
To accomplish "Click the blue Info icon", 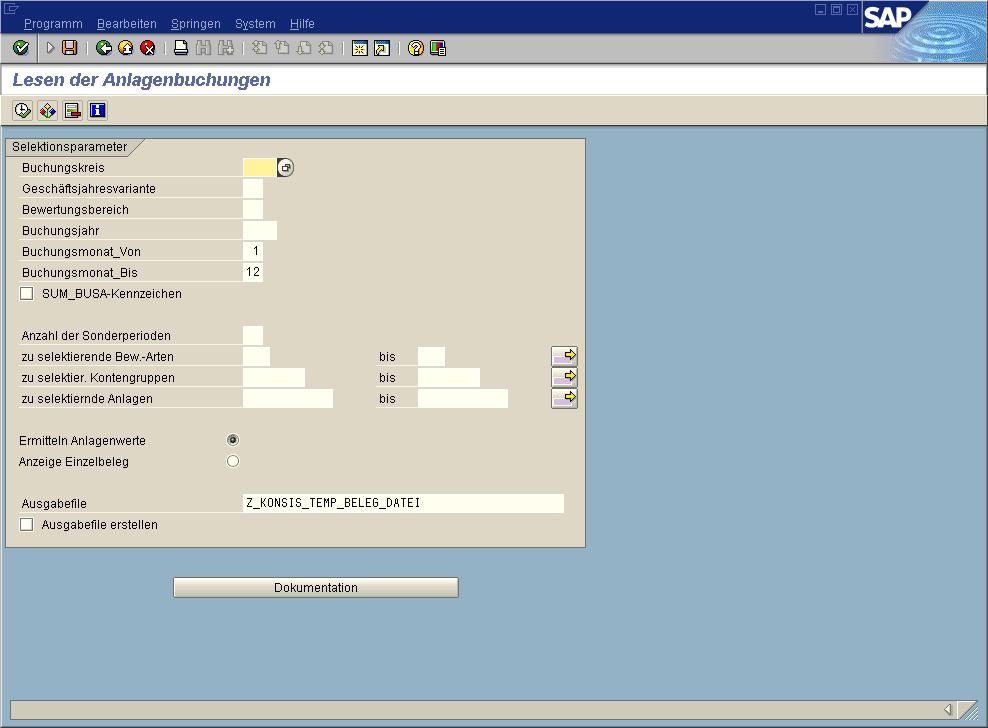I will [98, 110].
